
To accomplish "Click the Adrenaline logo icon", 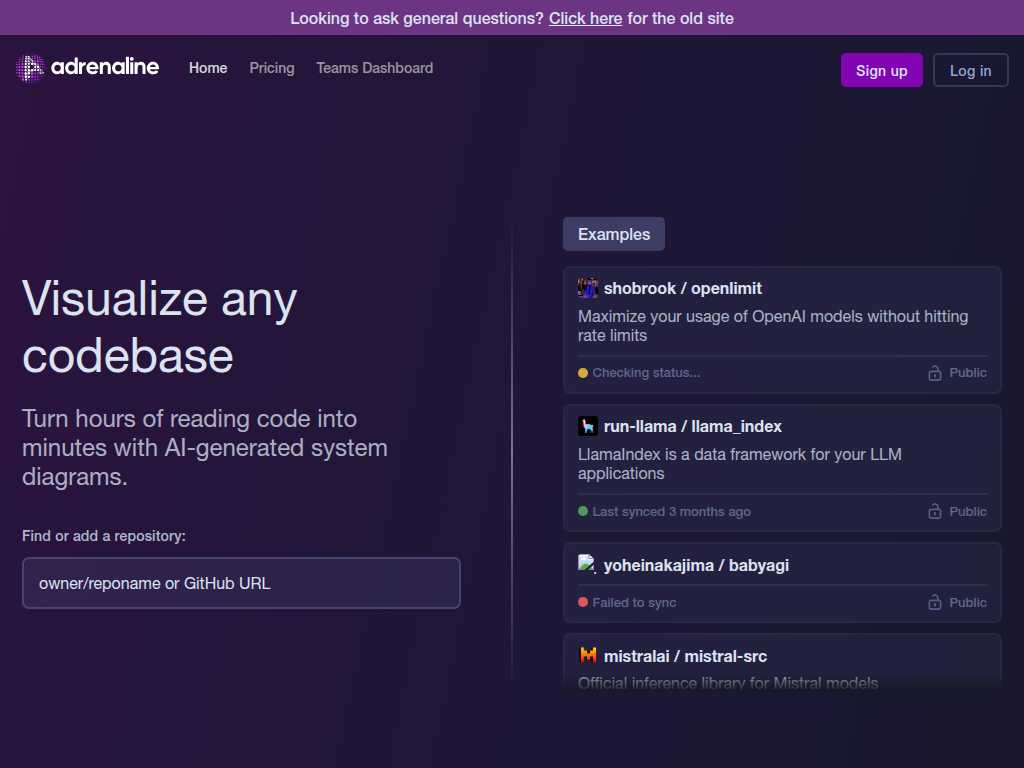I will [30, 68].
